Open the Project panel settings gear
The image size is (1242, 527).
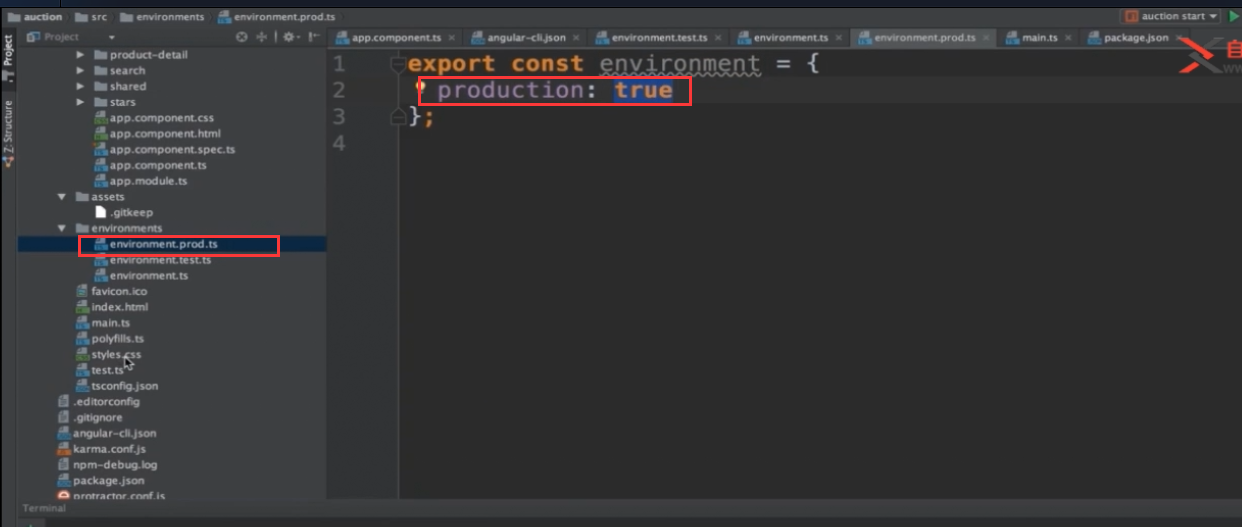coord(288,37)
